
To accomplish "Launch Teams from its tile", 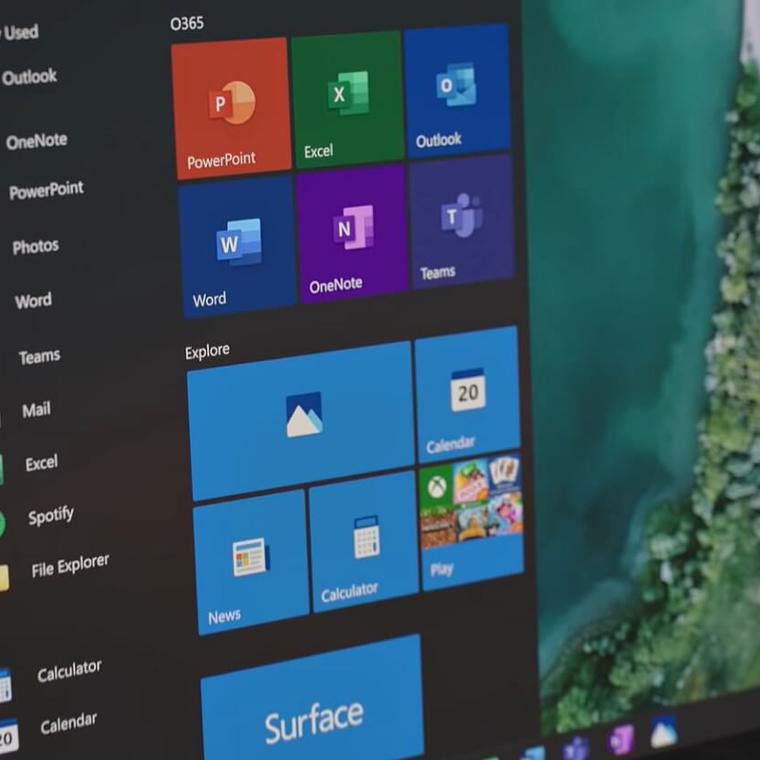I will point(461,222).
